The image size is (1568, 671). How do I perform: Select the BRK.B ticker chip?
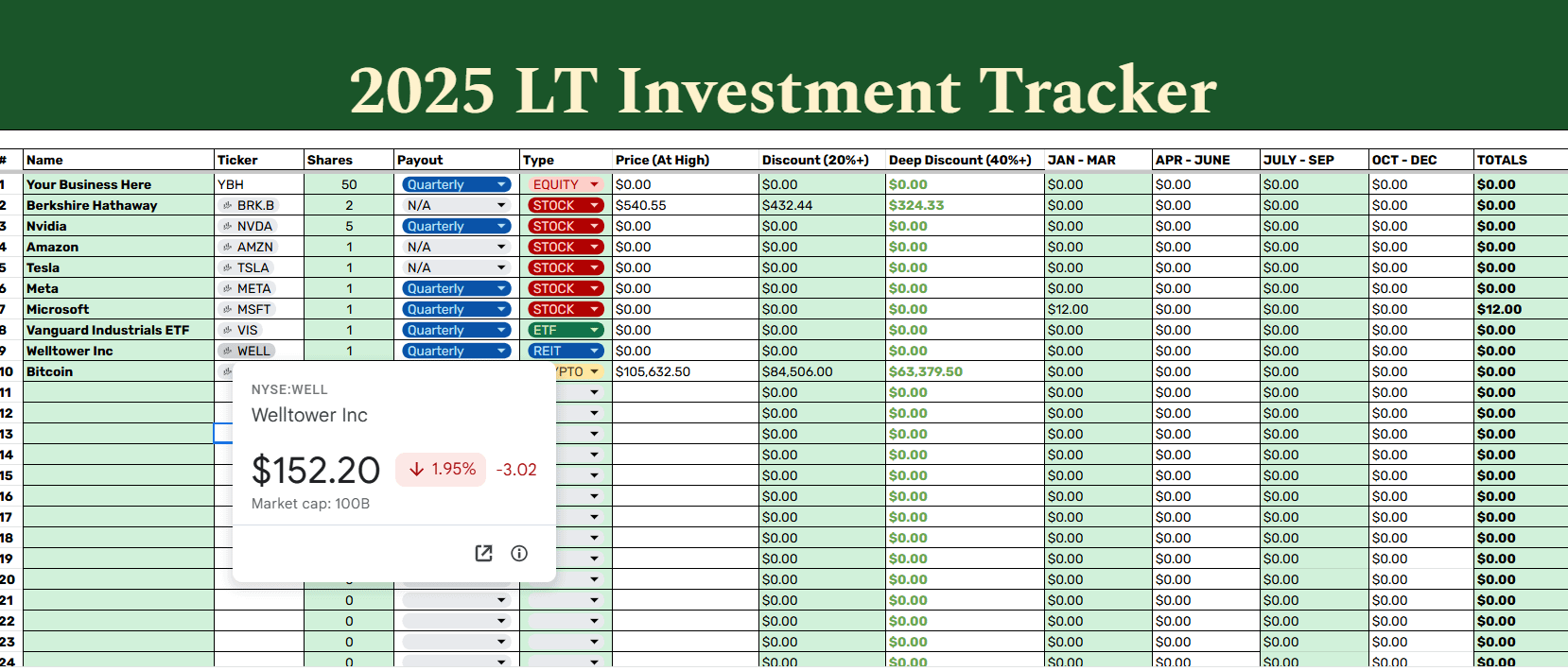click(x=248, y=205)
